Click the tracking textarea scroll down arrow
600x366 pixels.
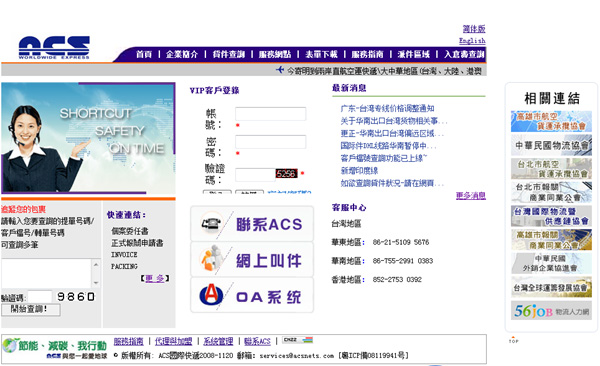click(96, 283)
